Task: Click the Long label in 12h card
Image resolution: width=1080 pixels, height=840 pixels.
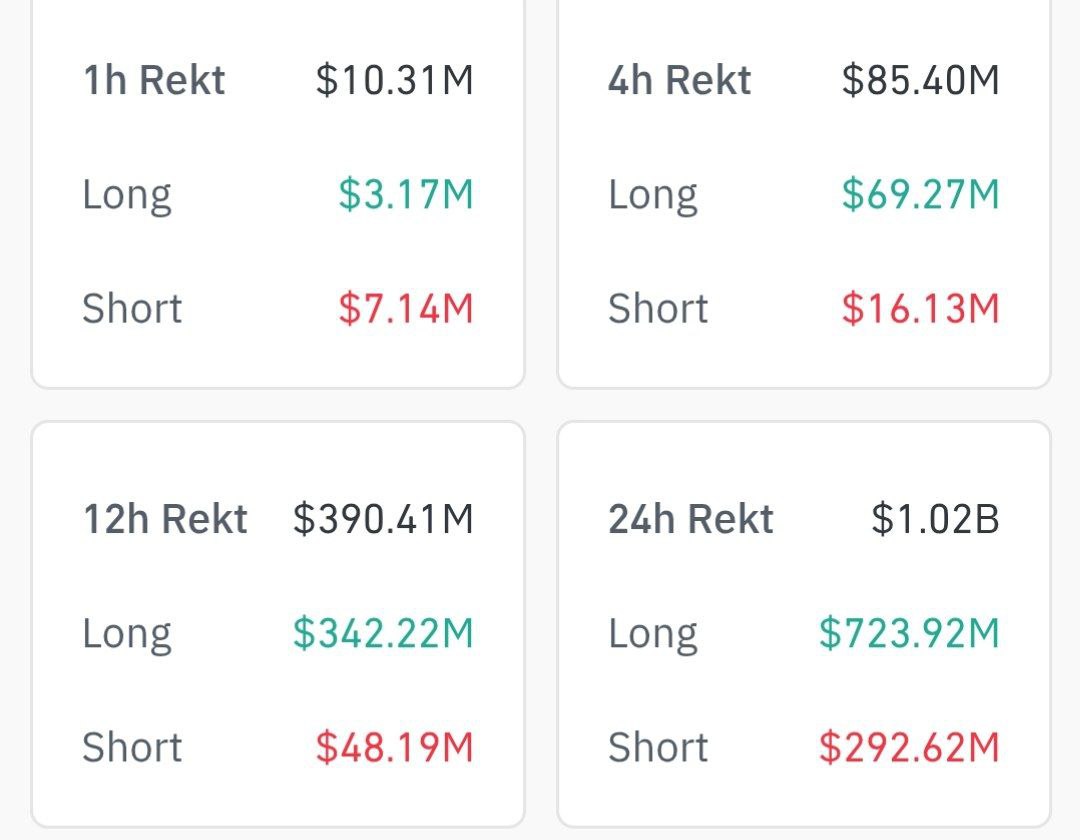Action: tap(127, 633)
